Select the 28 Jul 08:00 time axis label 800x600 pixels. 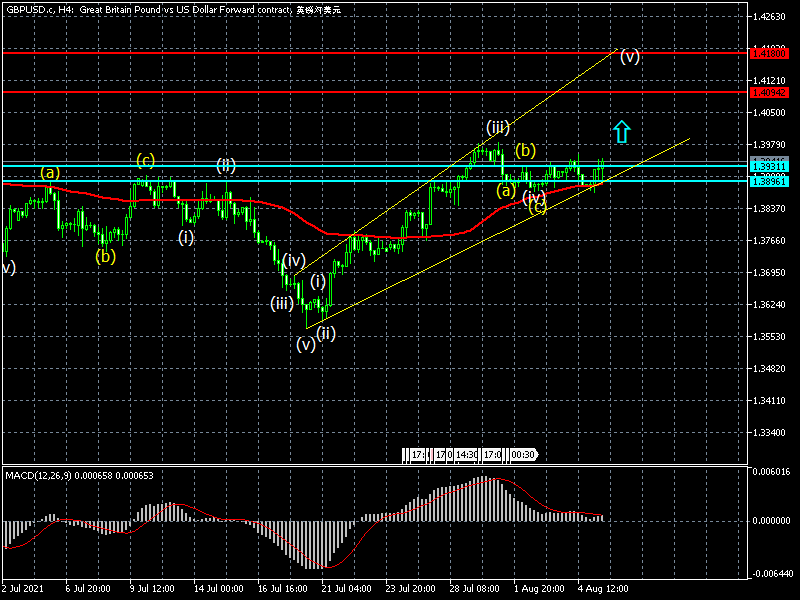(476, 589)
